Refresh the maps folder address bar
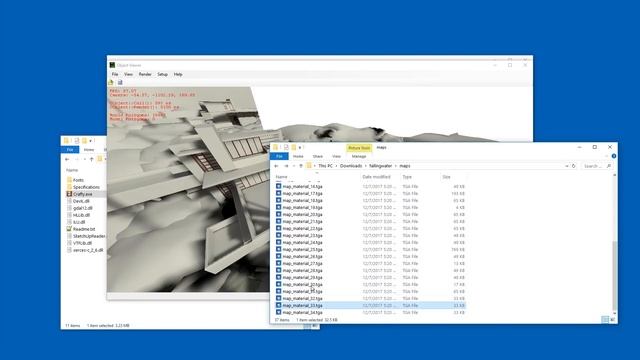This screenshot has height=360, width=640. click(x=573, y=166)
